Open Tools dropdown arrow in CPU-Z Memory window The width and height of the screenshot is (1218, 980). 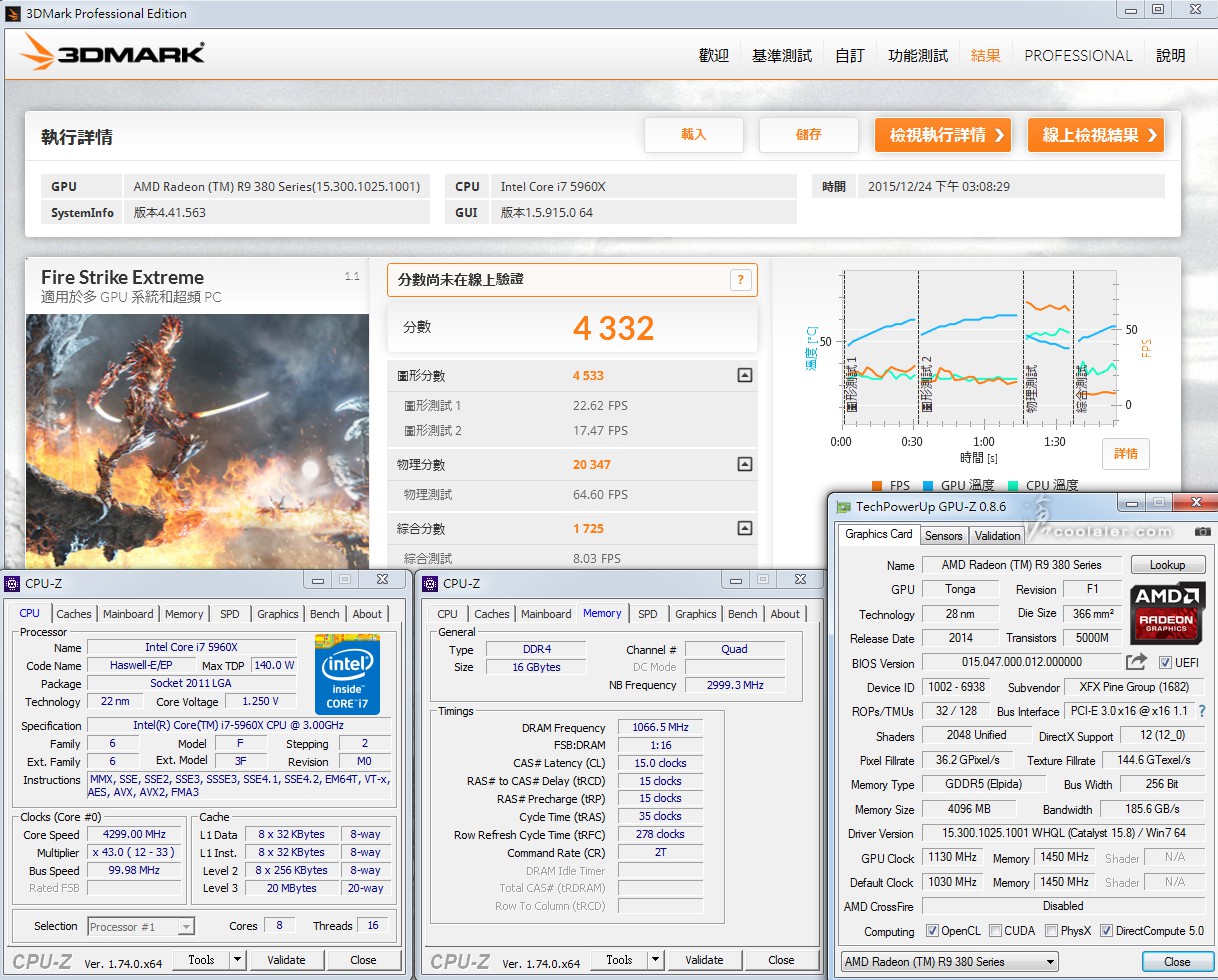click(x=655, y=960)
